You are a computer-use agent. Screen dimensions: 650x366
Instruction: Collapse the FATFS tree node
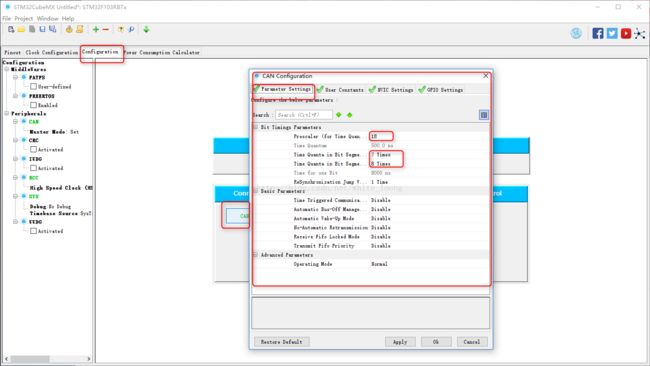(15, 78)
